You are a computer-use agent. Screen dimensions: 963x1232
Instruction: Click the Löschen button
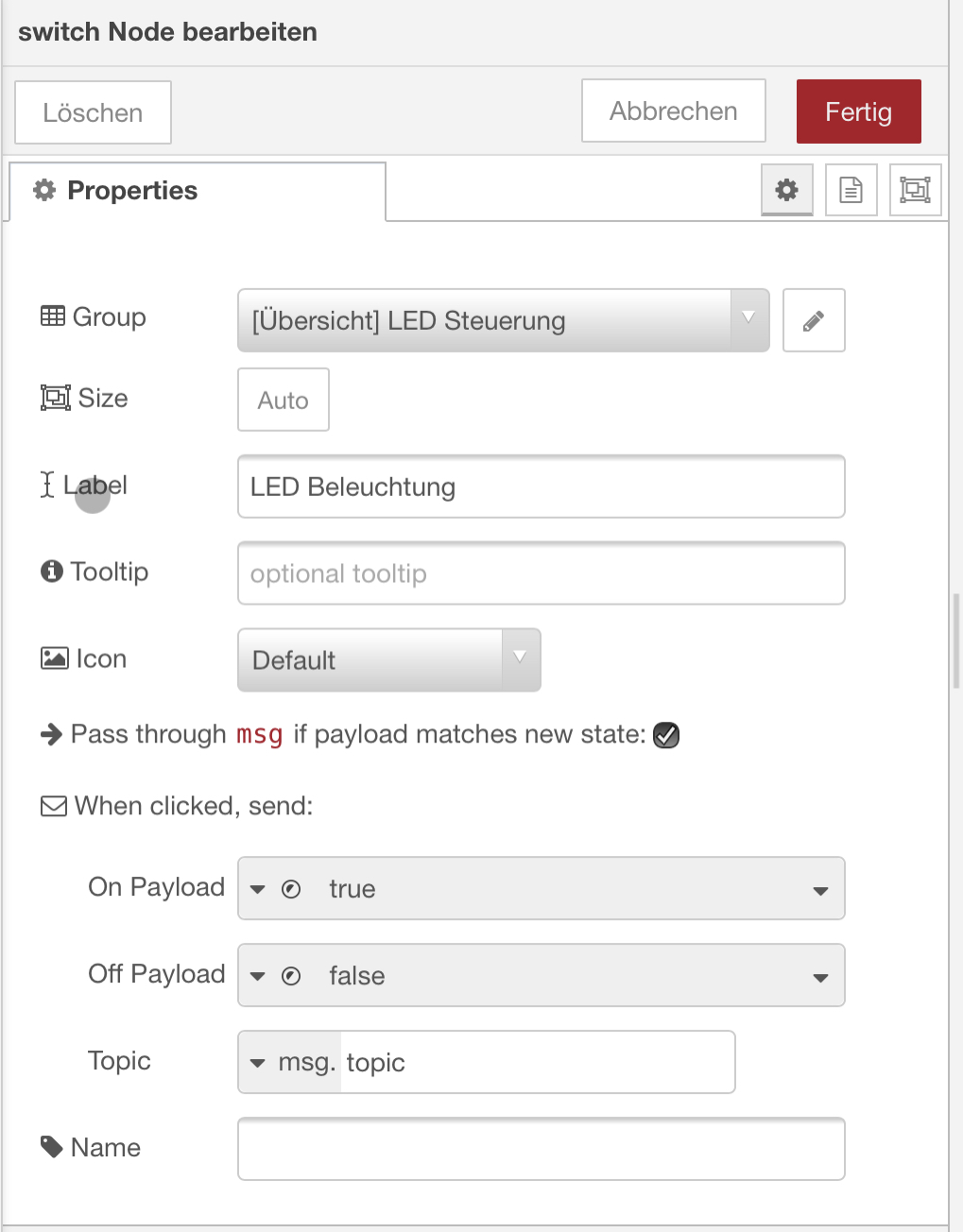(93, 113)
